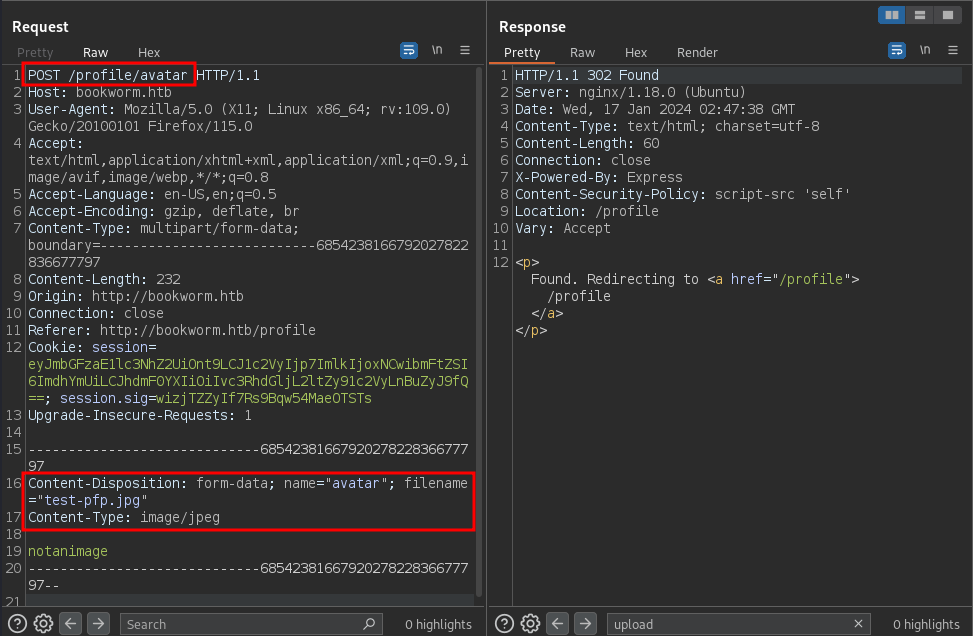Screen dimensions: 973x636
Task: Toggle non-printable \n characters in Response
Action: point(925,50)
